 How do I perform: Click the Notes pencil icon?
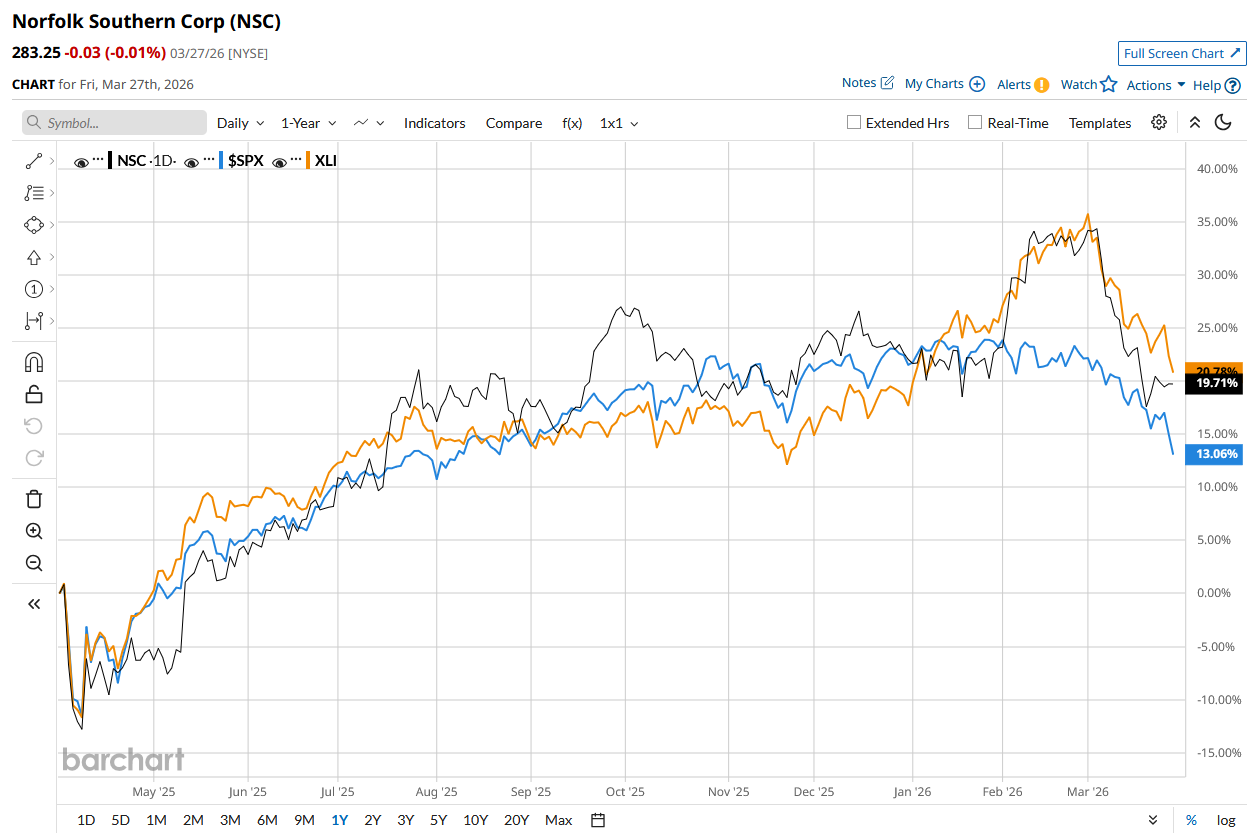(887, 83)
